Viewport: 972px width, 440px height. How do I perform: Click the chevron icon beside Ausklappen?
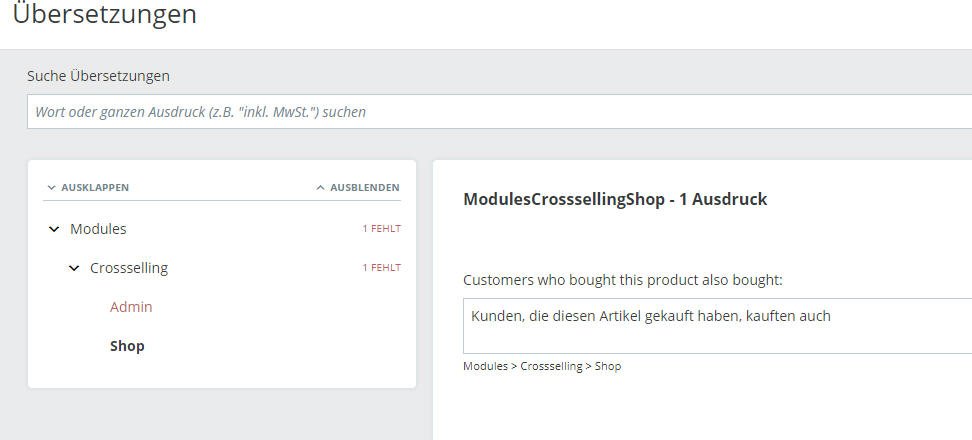[51, 188]
